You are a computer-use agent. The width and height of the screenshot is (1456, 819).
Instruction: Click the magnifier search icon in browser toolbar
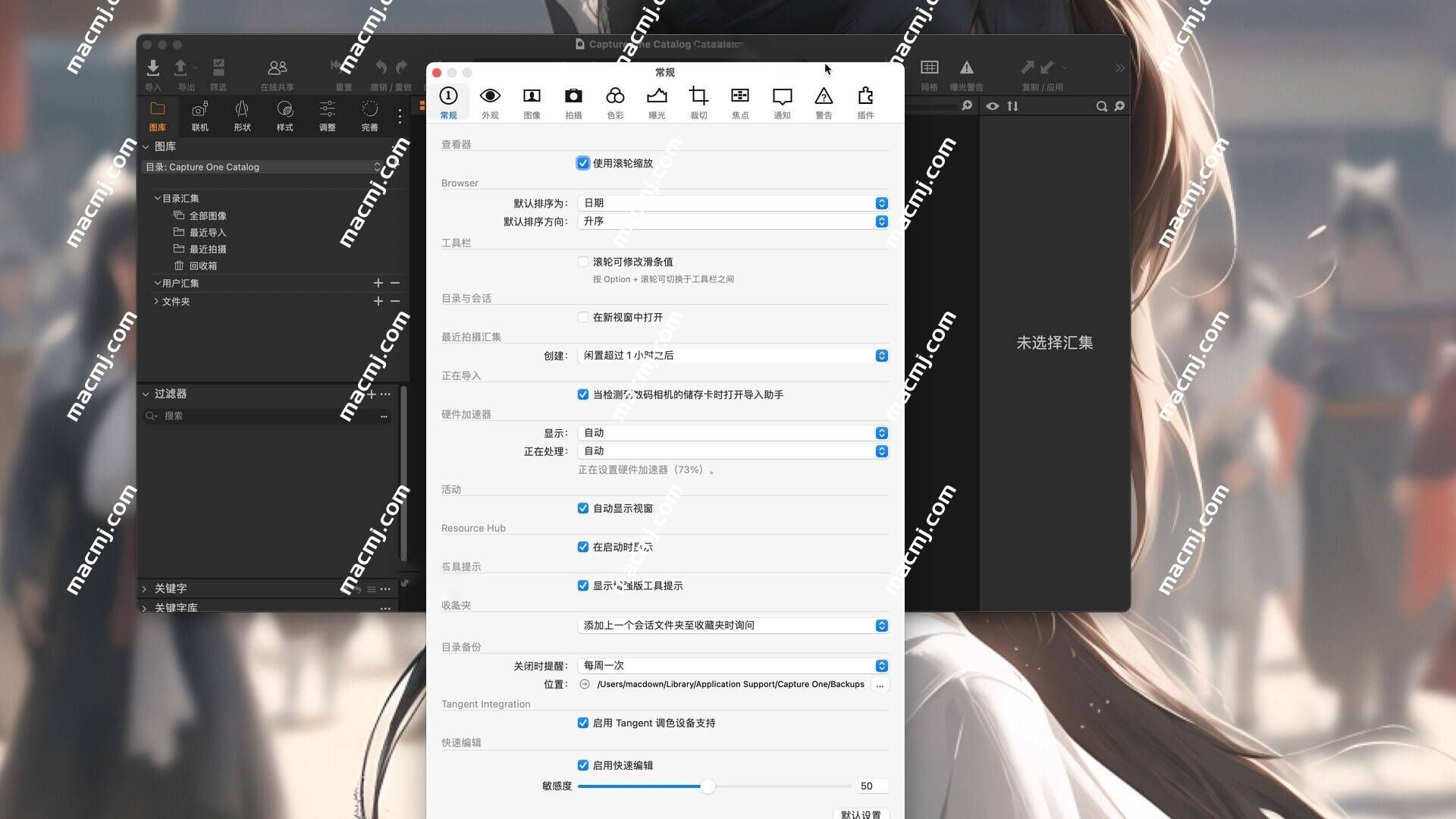(1101, 106)
